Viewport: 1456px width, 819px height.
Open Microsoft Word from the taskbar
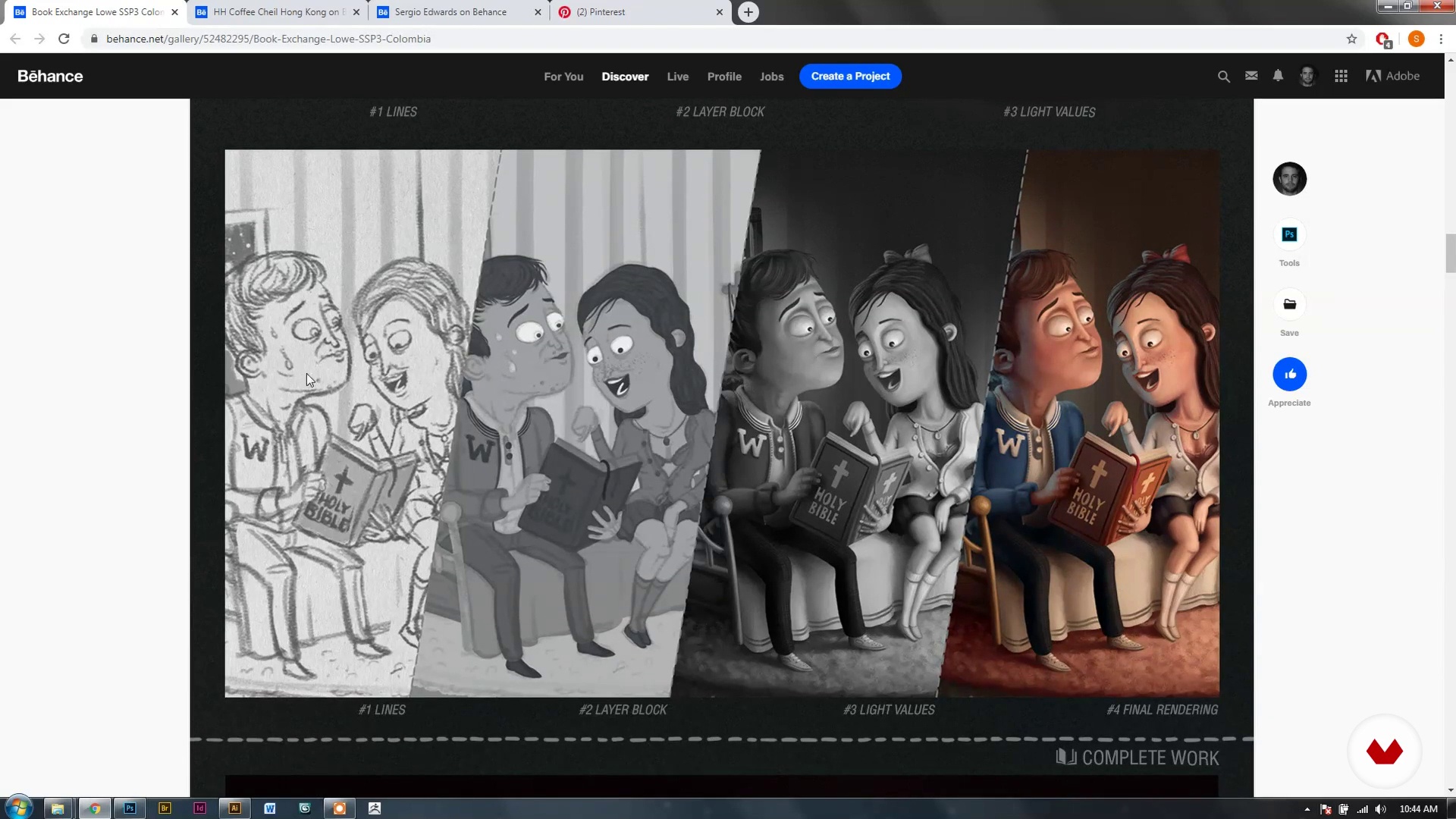coord(269,808)
